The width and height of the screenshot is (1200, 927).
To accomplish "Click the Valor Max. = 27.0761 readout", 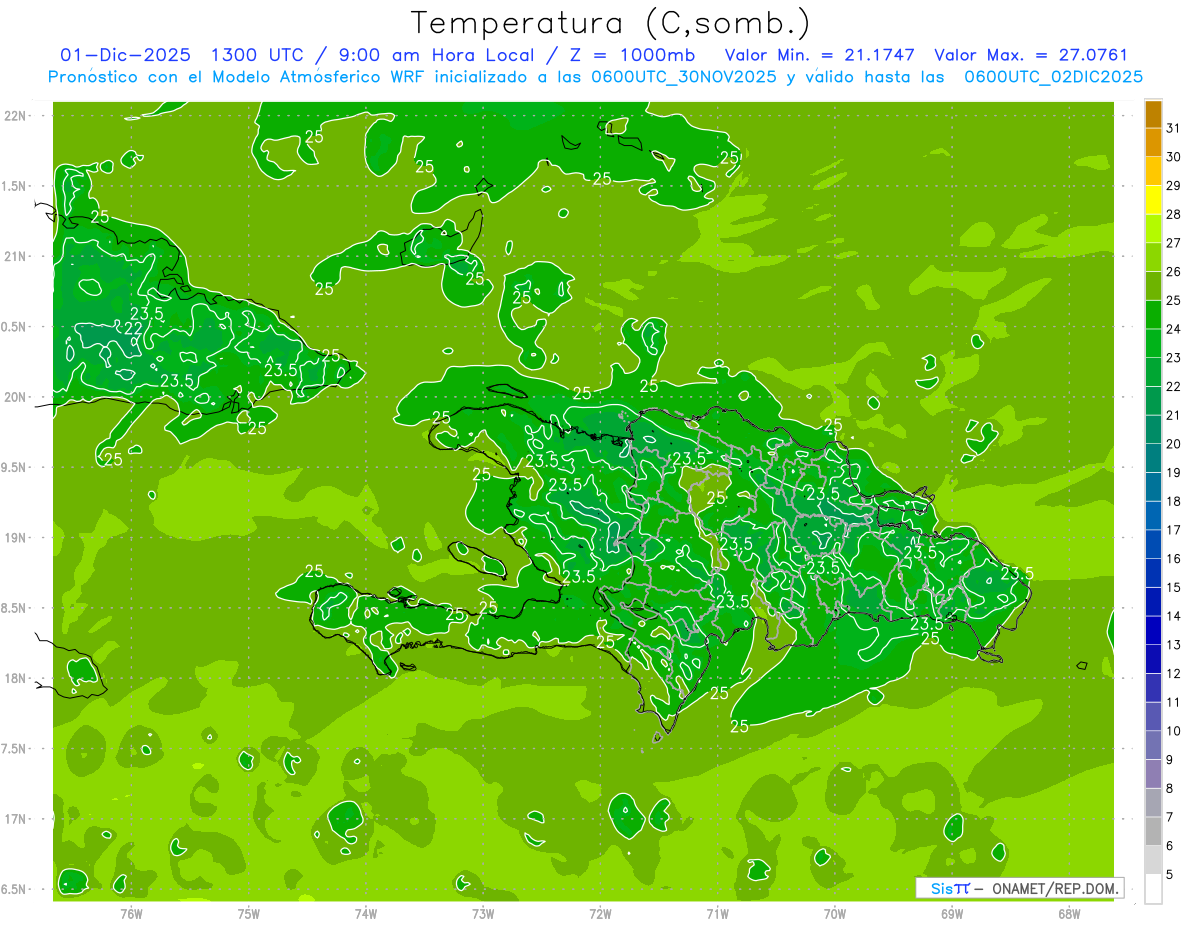I will 1030,55.
